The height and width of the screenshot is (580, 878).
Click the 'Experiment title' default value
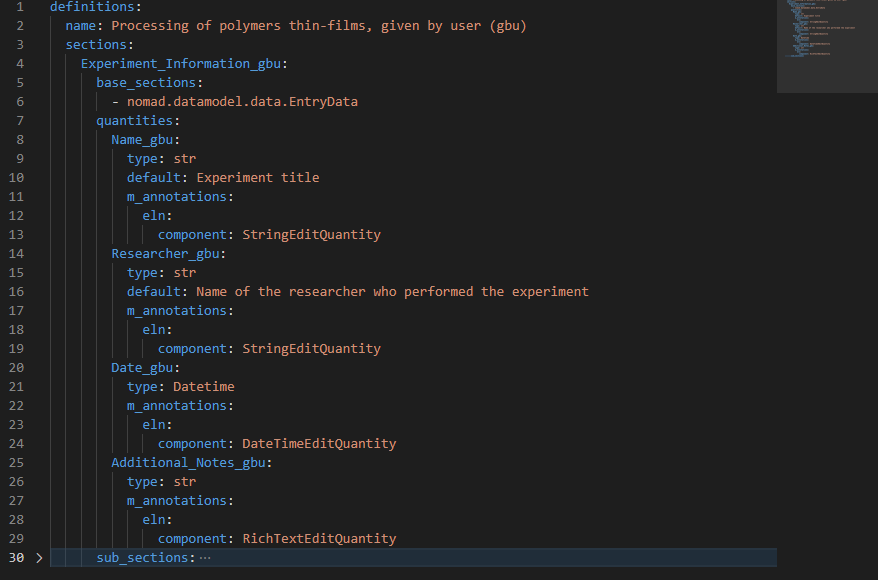pos(258,177)
